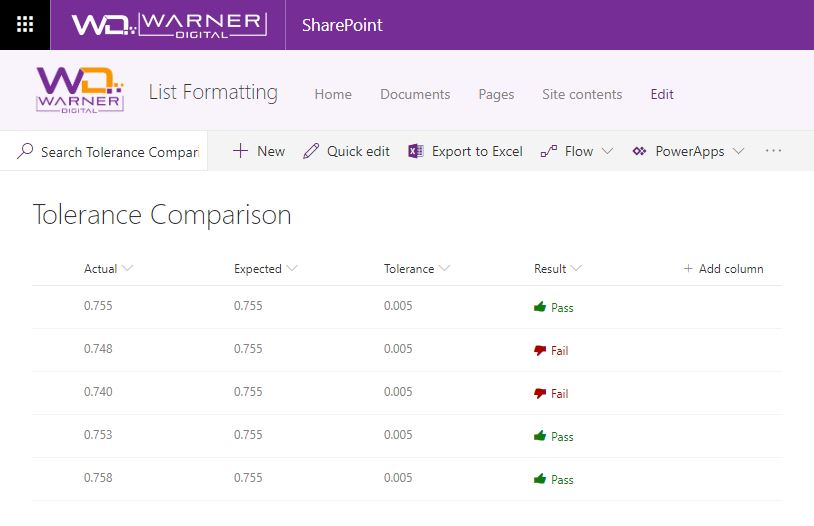Click the Tolerance Comparison list title

pos(162,214)
